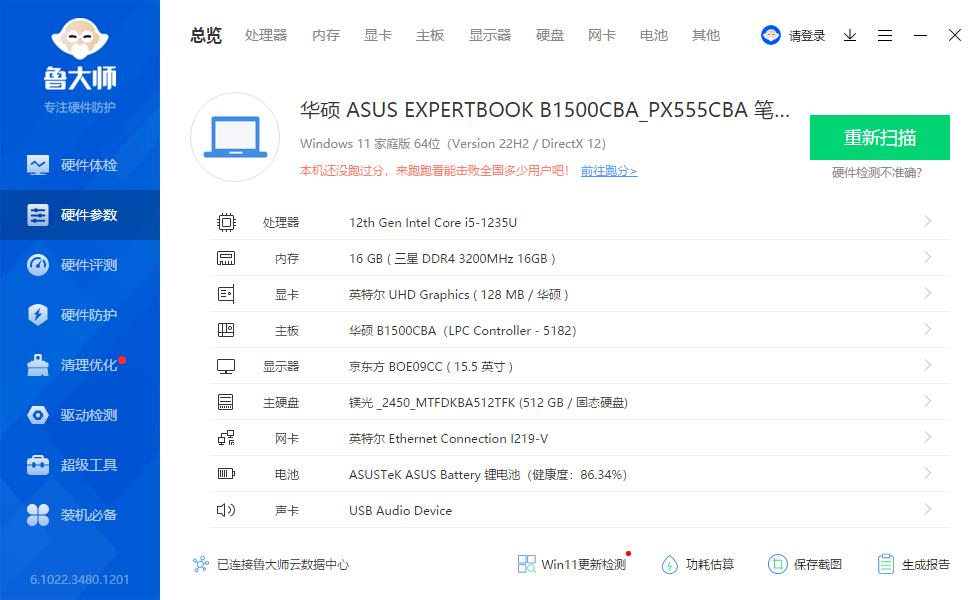
Task: Switch to the 硬盘 tab
Action: pyautogui.click(x=549, y=35)
